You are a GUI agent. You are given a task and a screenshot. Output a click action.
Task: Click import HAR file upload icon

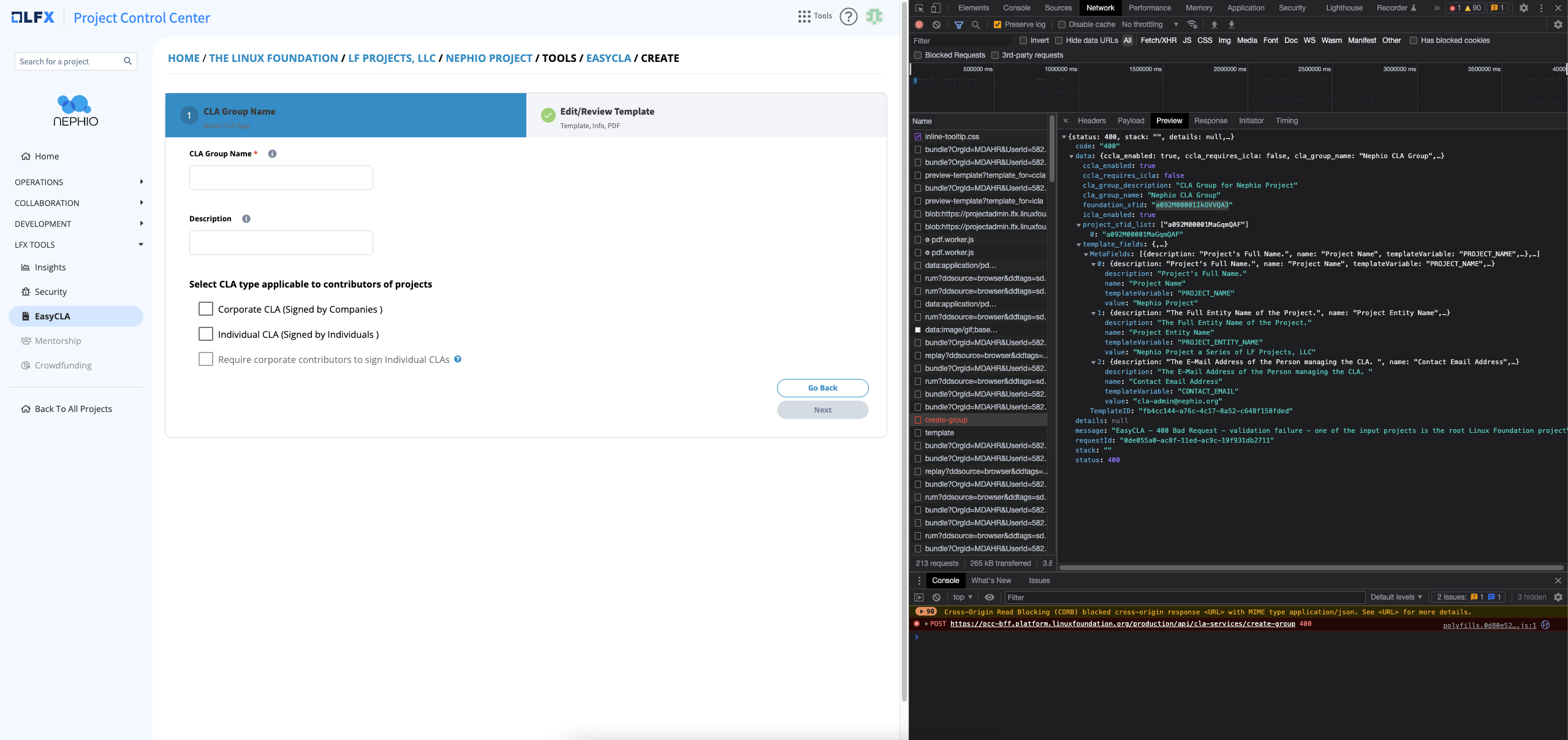1214,25
